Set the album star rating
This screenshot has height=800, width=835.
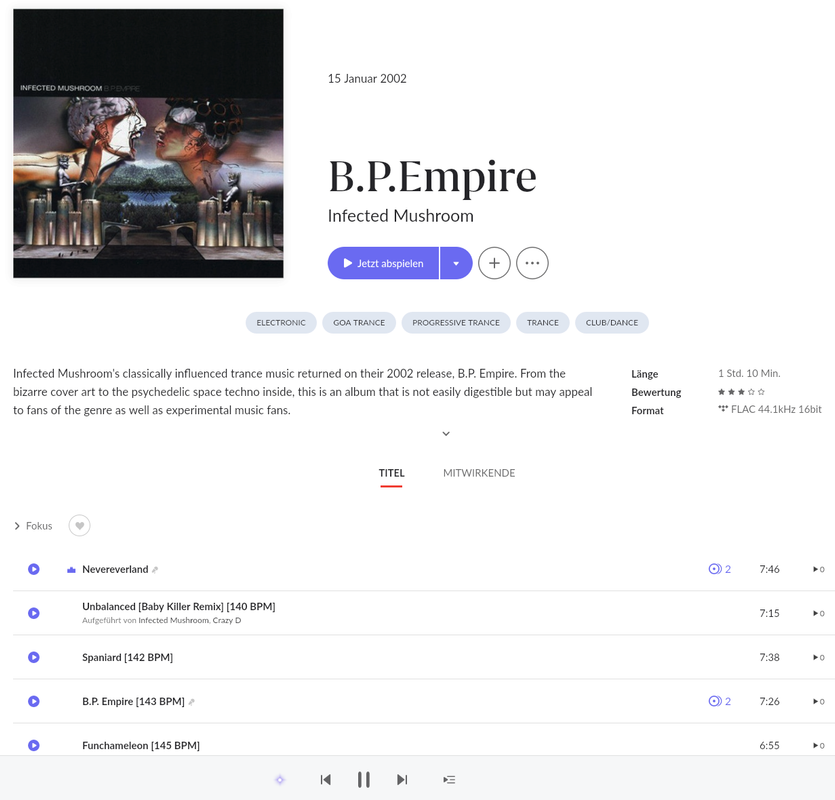(x=741, y=392)
